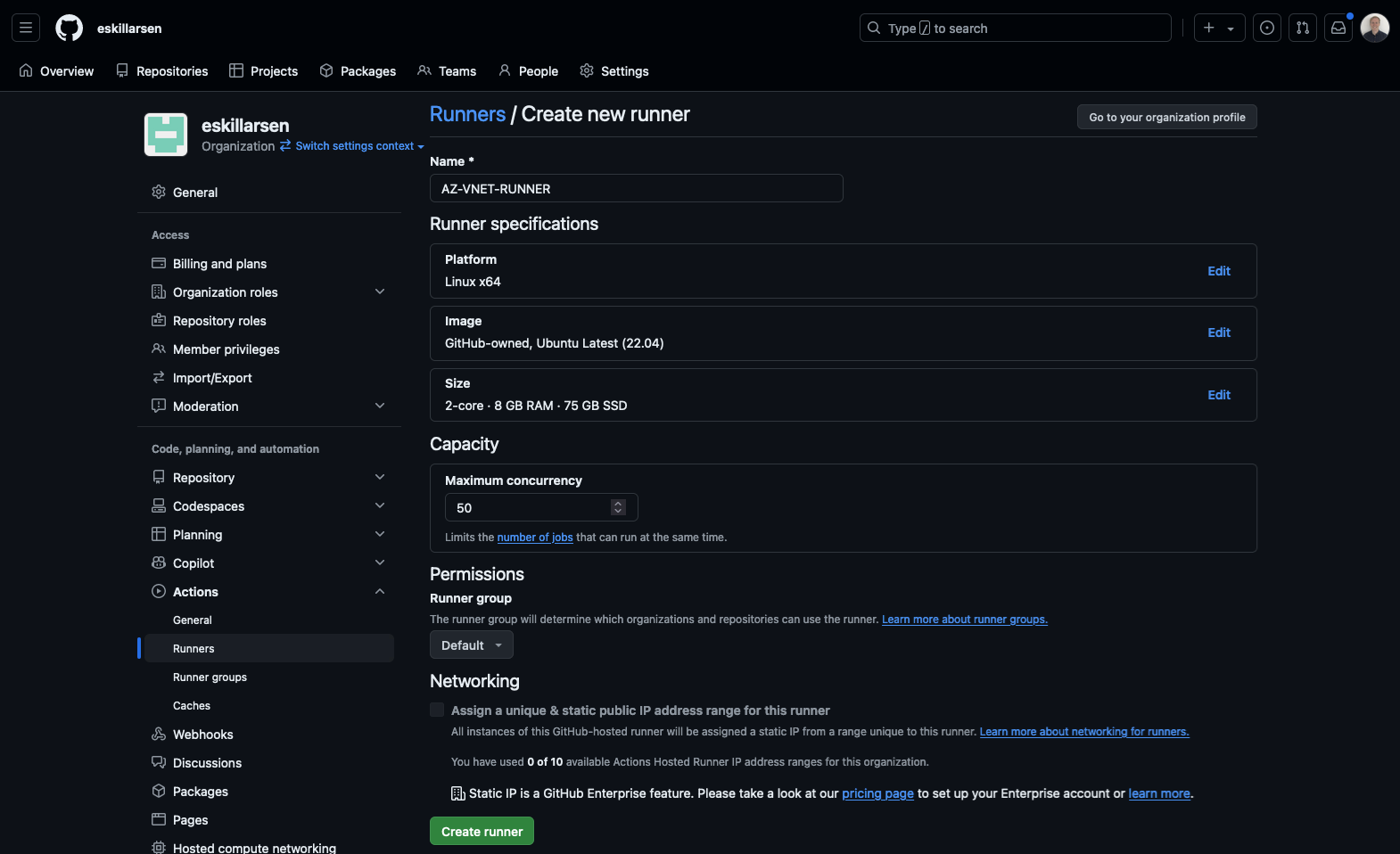Open Packages in settings sidebar

point(269,791)
